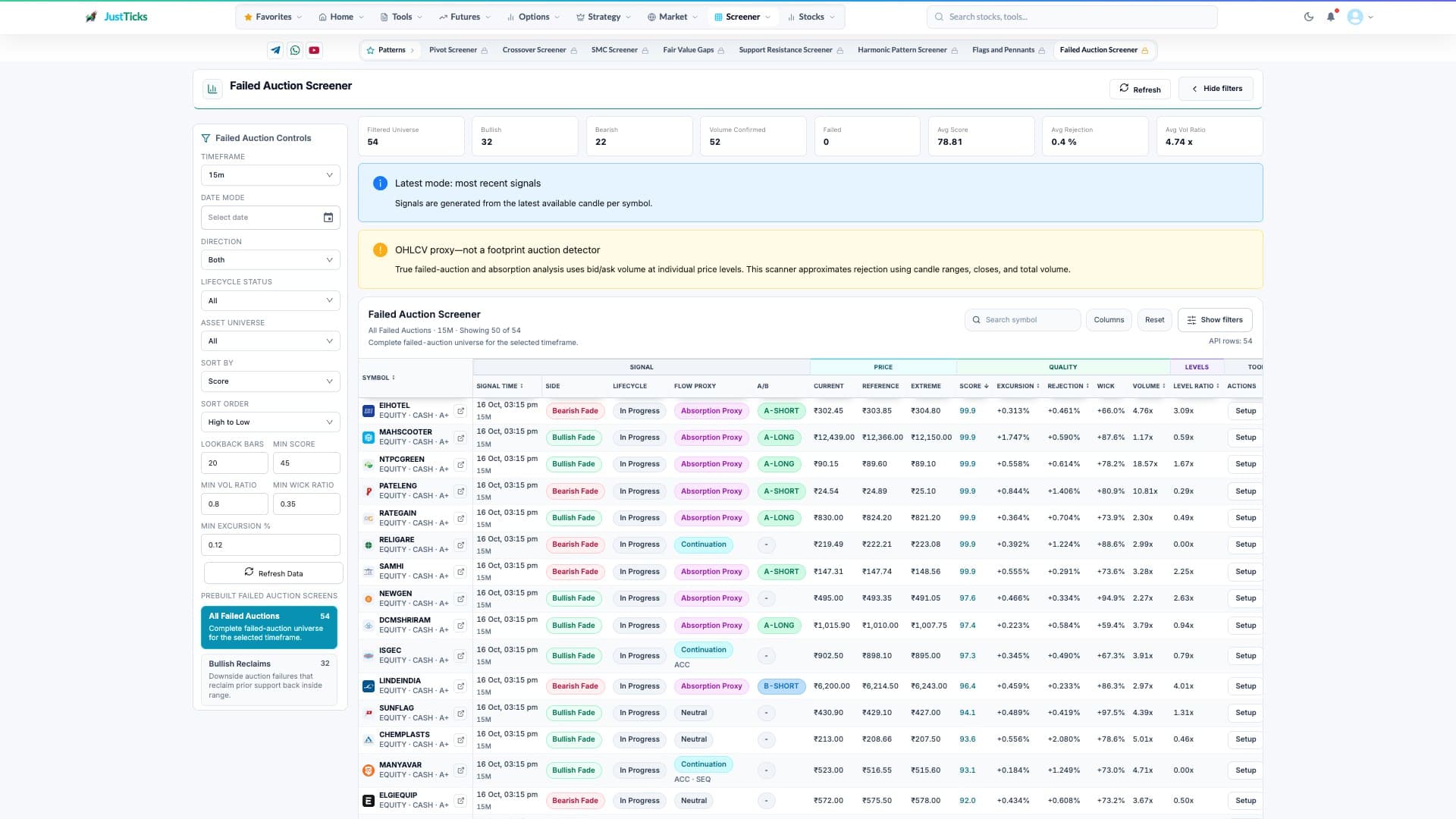Open RELIGARE external link icon
Image resolution: width=1456 pixels, height=819 pixels.
(460, 544)
